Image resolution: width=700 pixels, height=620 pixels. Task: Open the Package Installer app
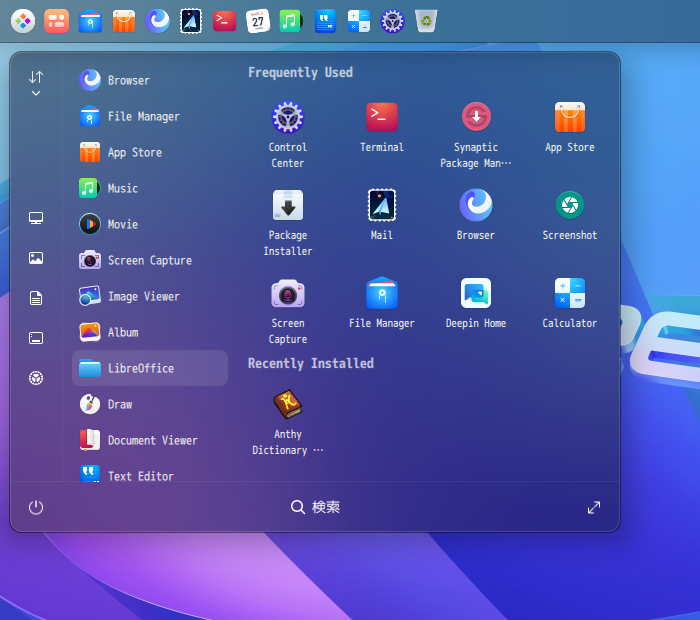pyautogui.click(x=288, y=206)
